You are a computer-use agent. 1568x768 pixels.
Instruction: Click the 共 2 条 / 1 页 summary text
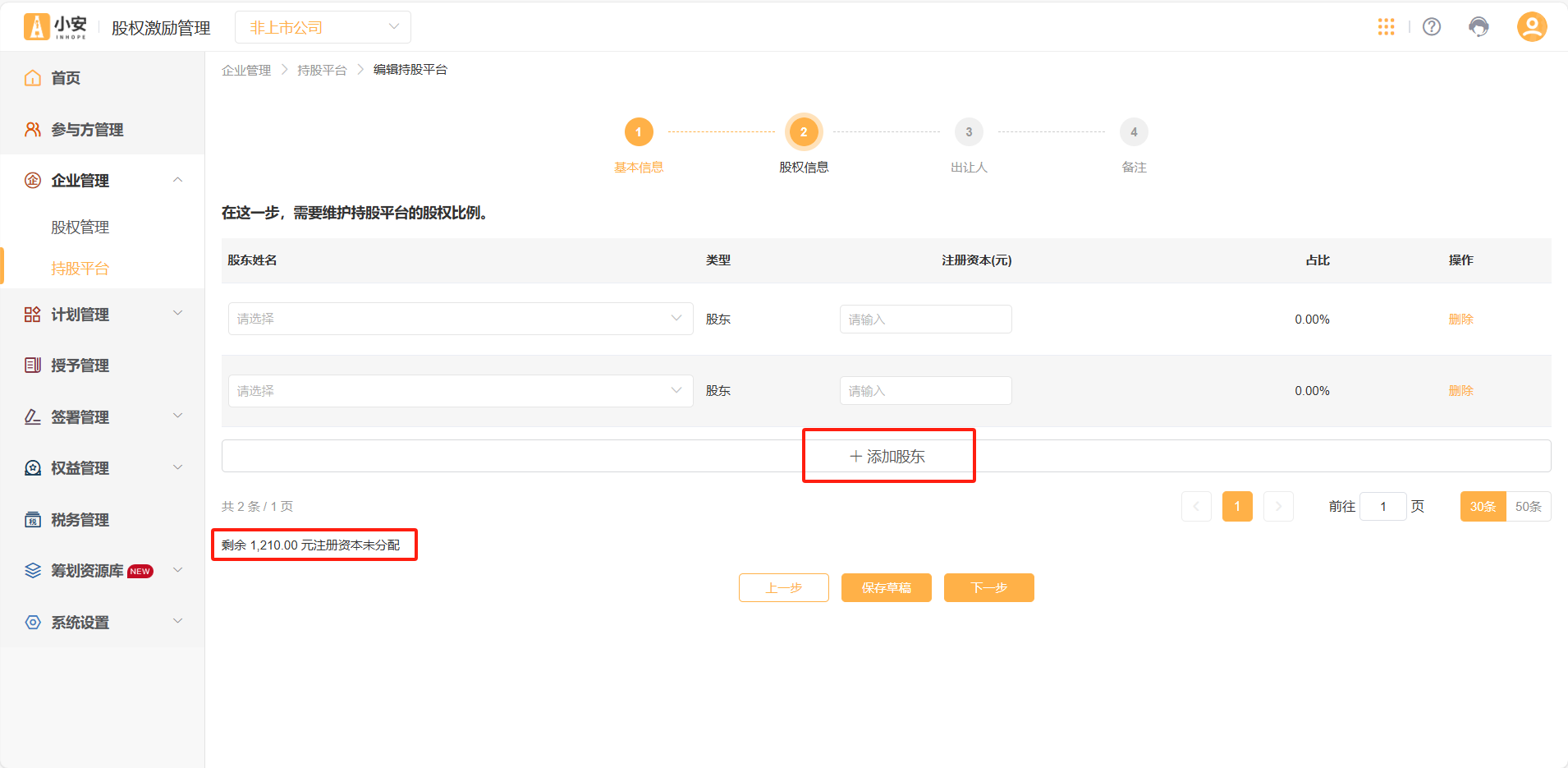pyautogui.click(x=258, y=507)
